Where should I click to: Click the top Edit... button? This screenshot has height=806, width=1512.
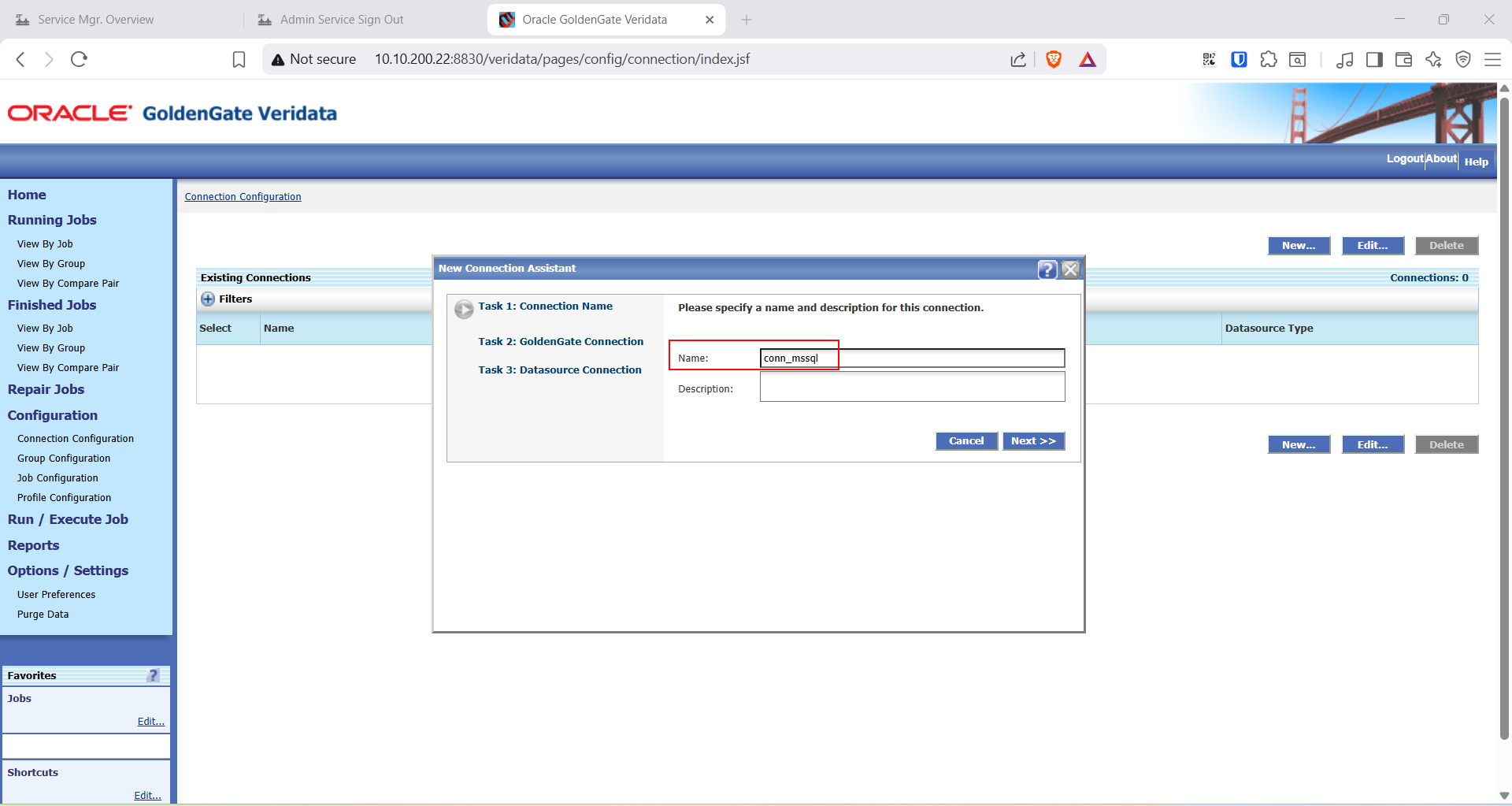(1373, 246)
